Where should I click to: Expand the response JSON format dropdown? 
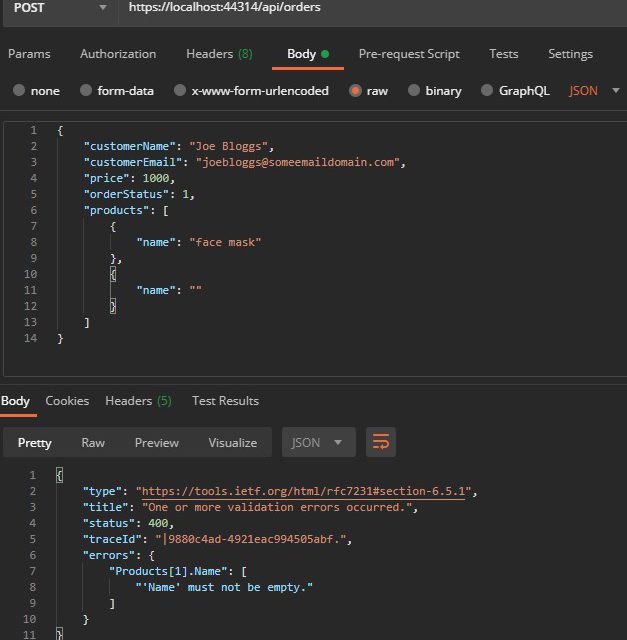point(318,442)
